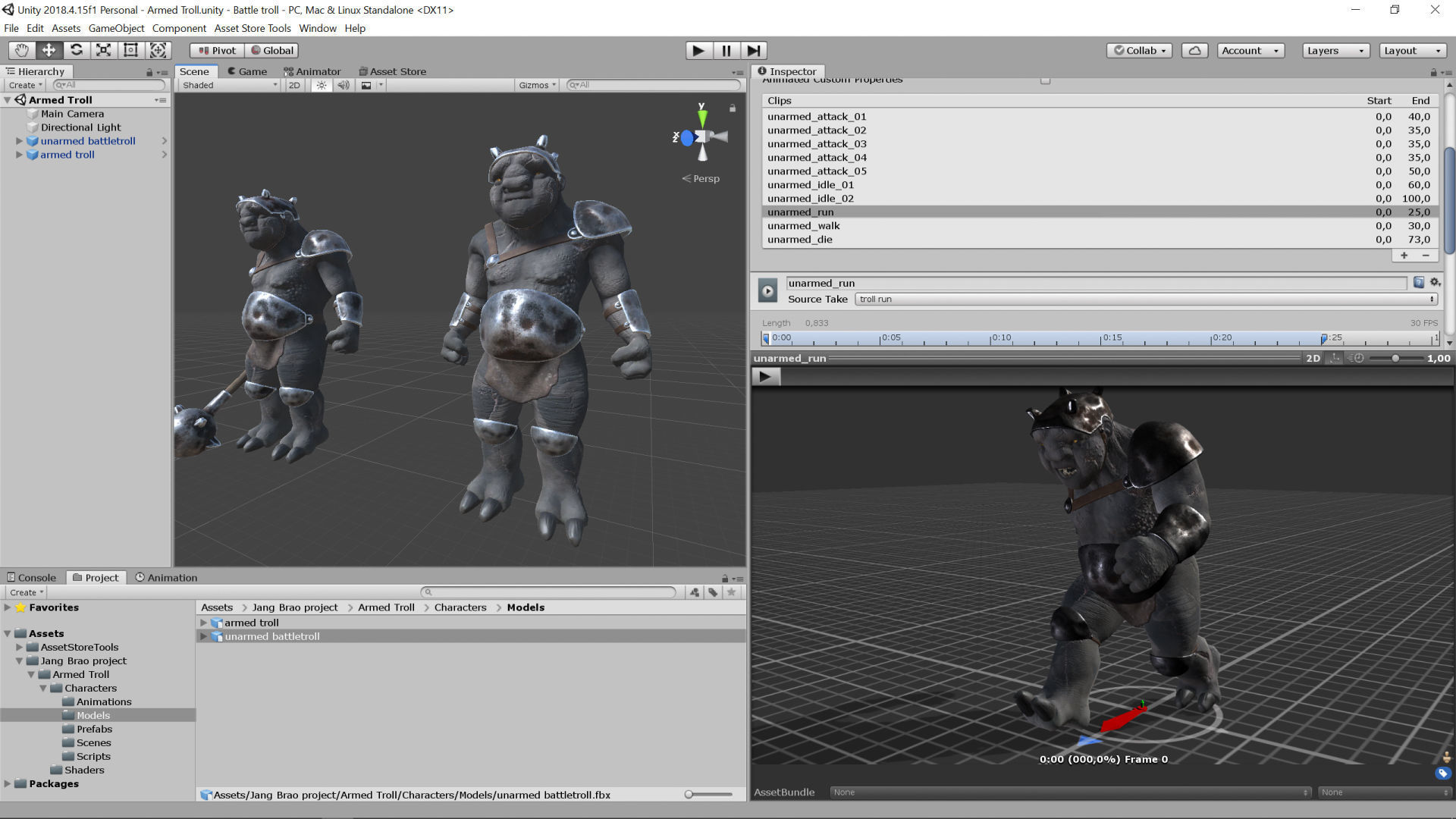Open Create menu in Project panel
The height and width of the screenshot is (819, 1456).
coord(27,592)
